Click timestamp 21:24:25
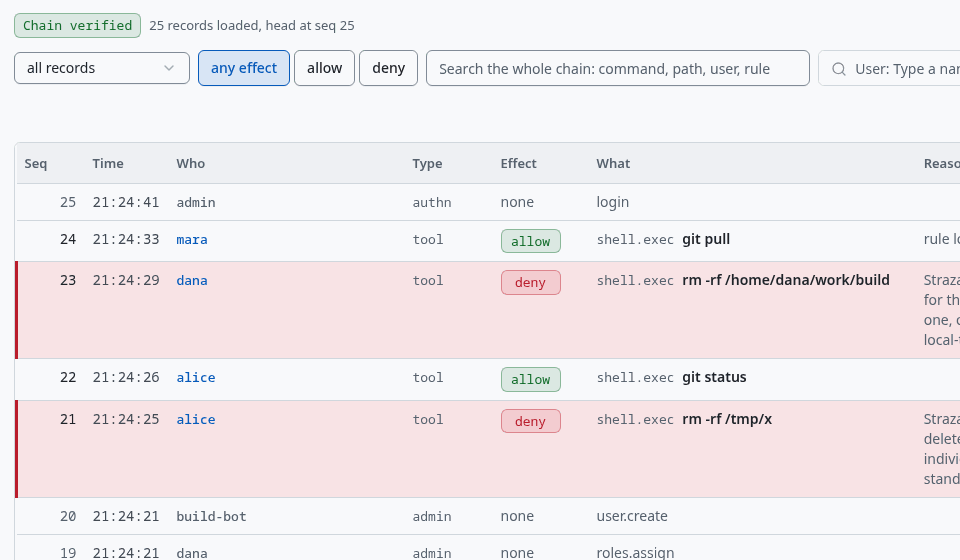This screenshot has height=560, width=960. [126, 419]
